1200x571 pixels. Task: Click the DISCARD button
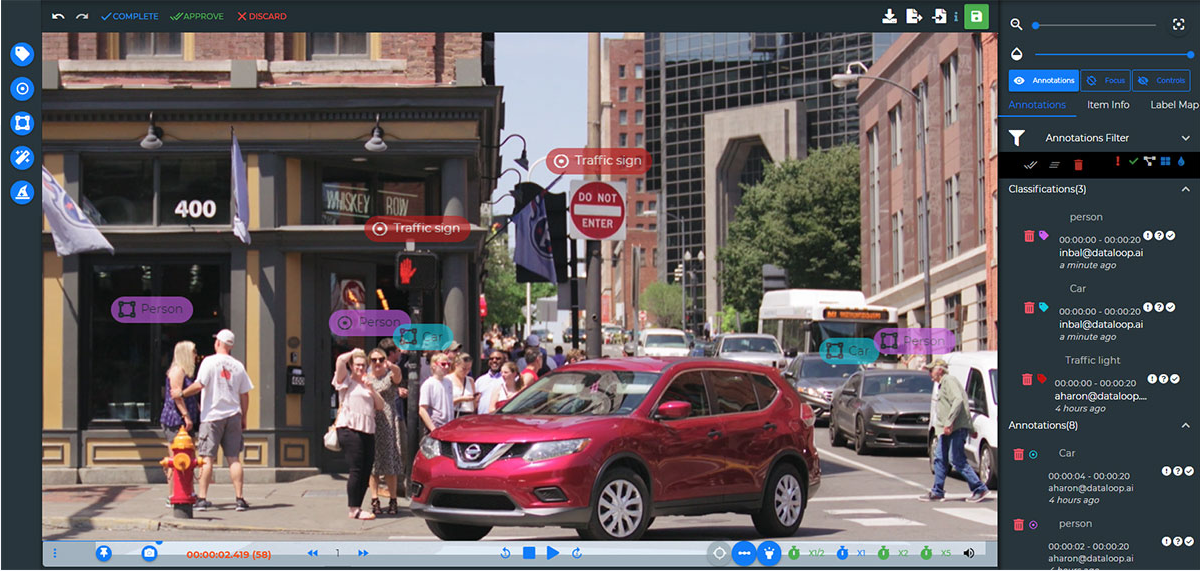pos(262,16)
